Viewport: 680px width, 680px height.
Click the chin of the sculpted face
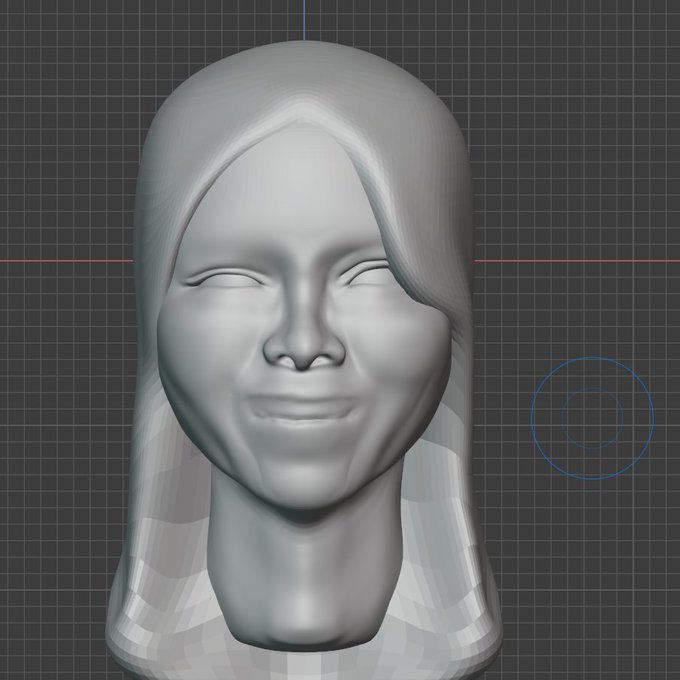(304, 479)
